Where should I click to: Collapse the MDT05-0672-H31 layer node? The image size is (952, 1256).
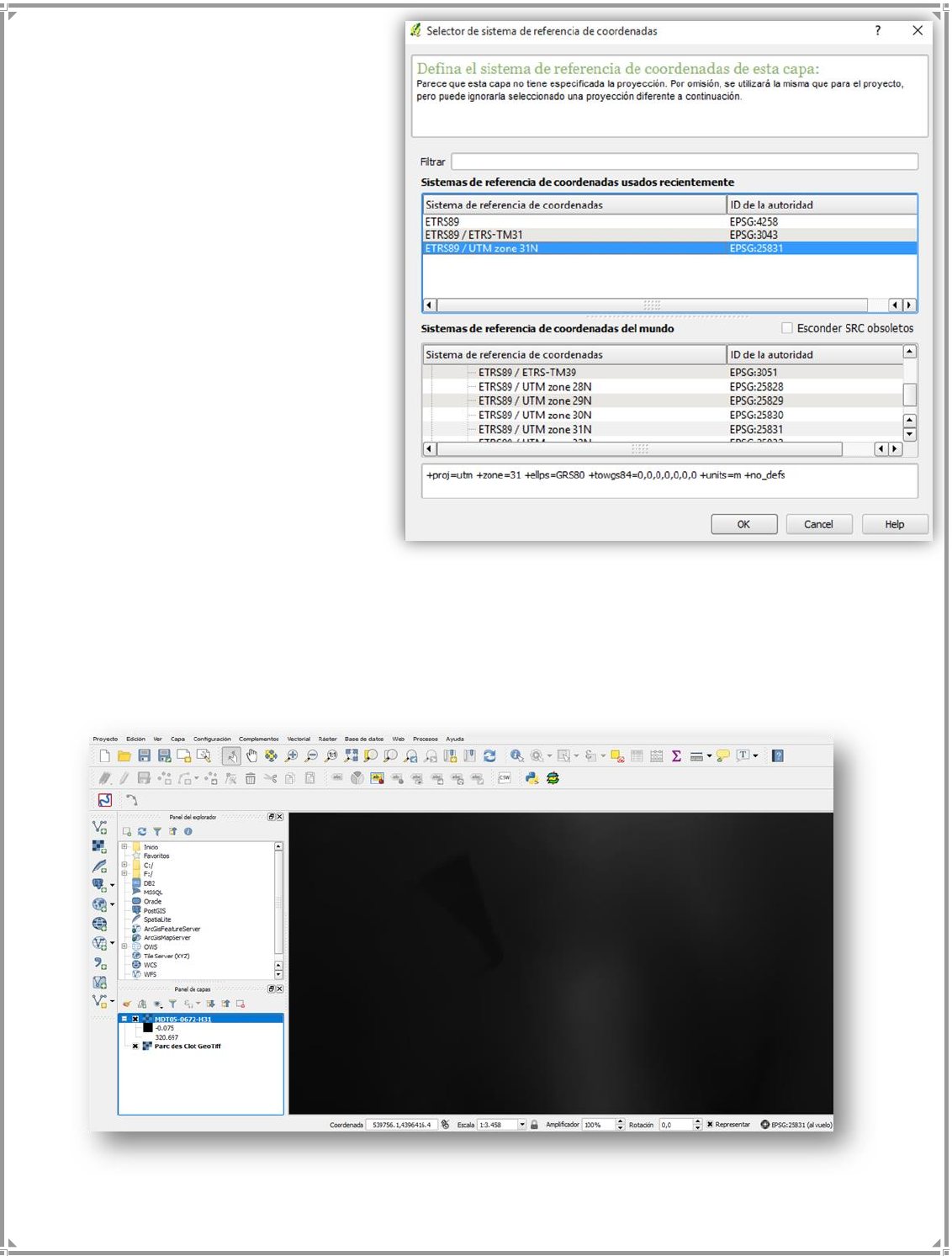tap(124, 1019)
